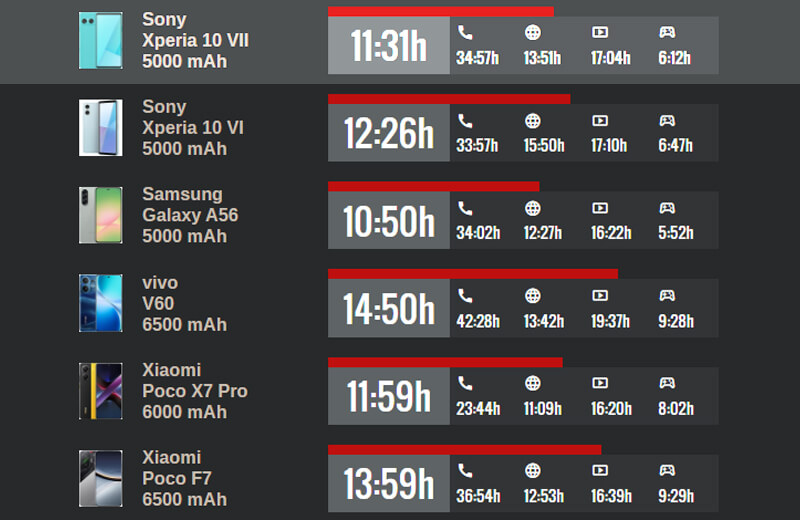Click the video playback icon for vivo V60
The image size is (800, 520).
click(600, 296)
